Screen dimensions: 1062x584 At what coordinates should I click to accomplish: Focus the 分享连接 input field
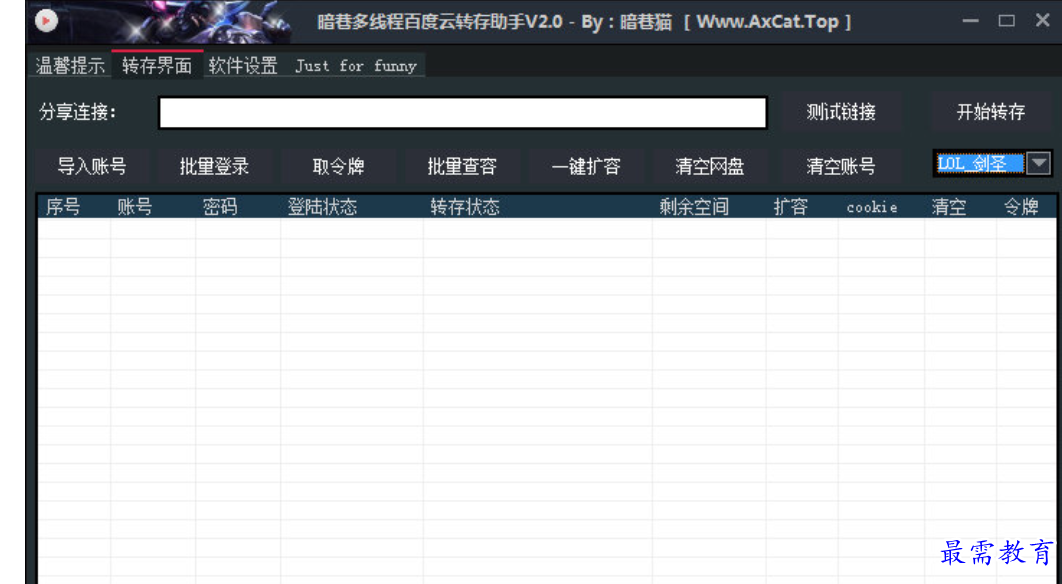(463, 112)
